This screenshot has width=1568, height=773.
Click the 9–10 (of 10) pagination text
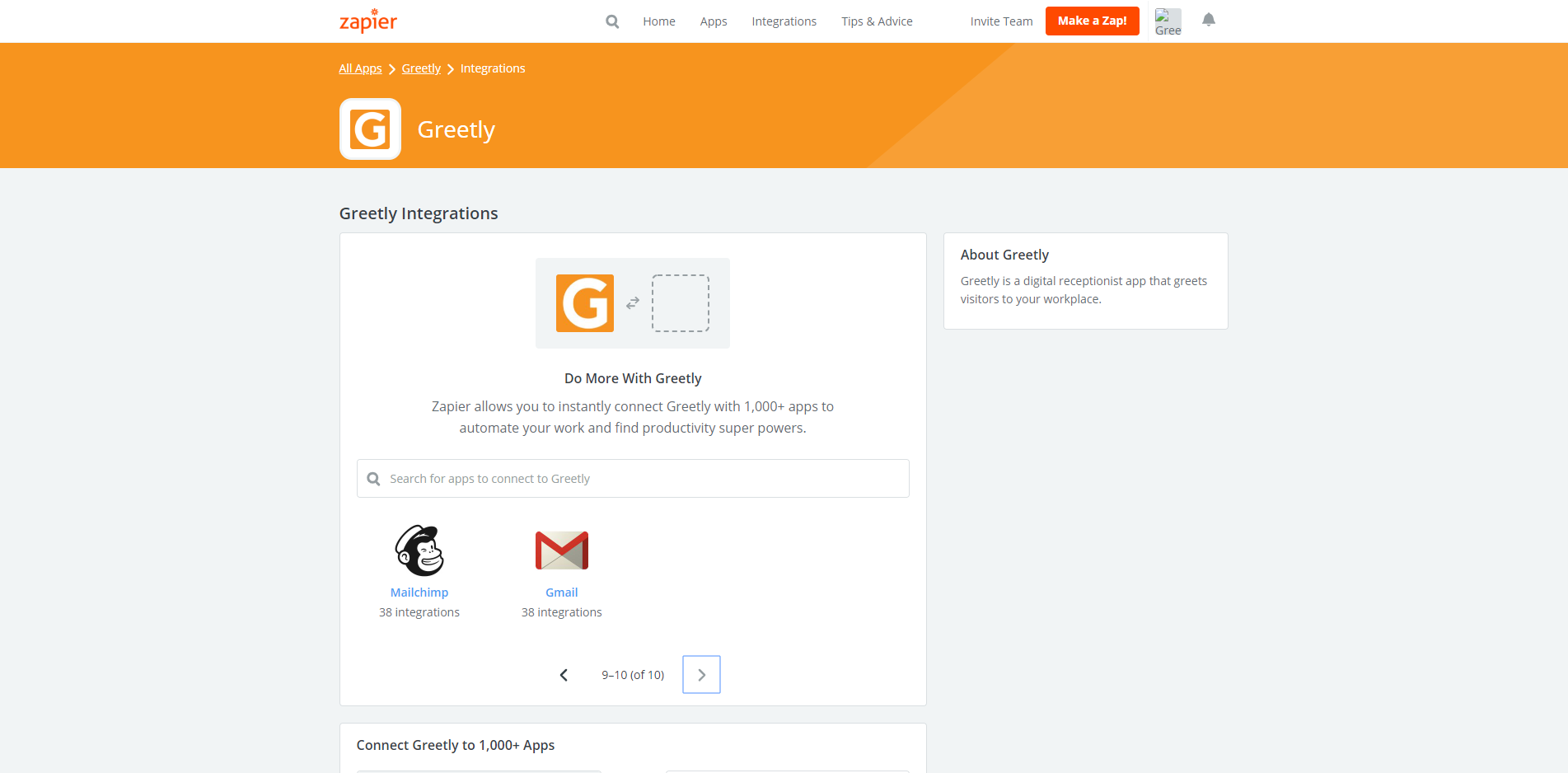(x=633, y=675)
